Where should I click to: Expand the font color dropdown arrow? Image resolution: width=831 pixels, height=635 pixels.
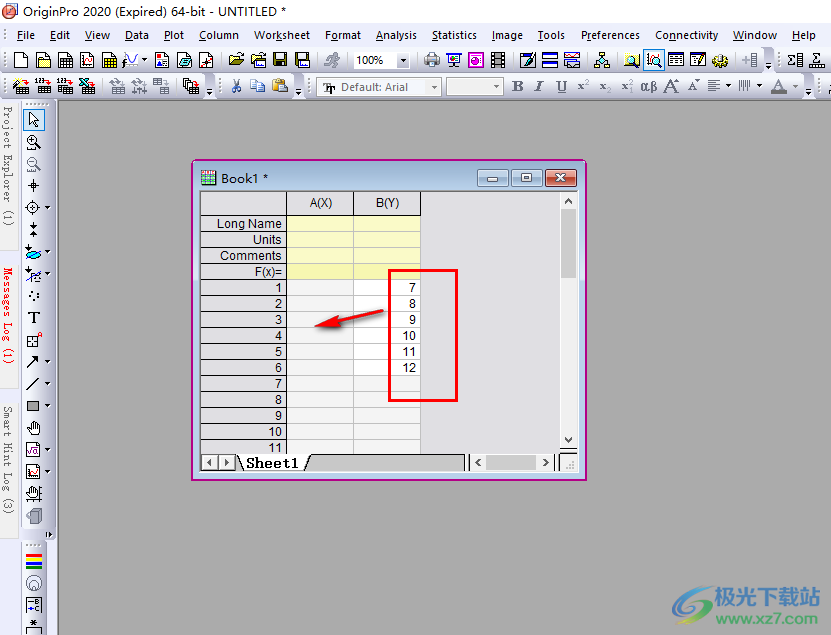(x=795, y=86)
